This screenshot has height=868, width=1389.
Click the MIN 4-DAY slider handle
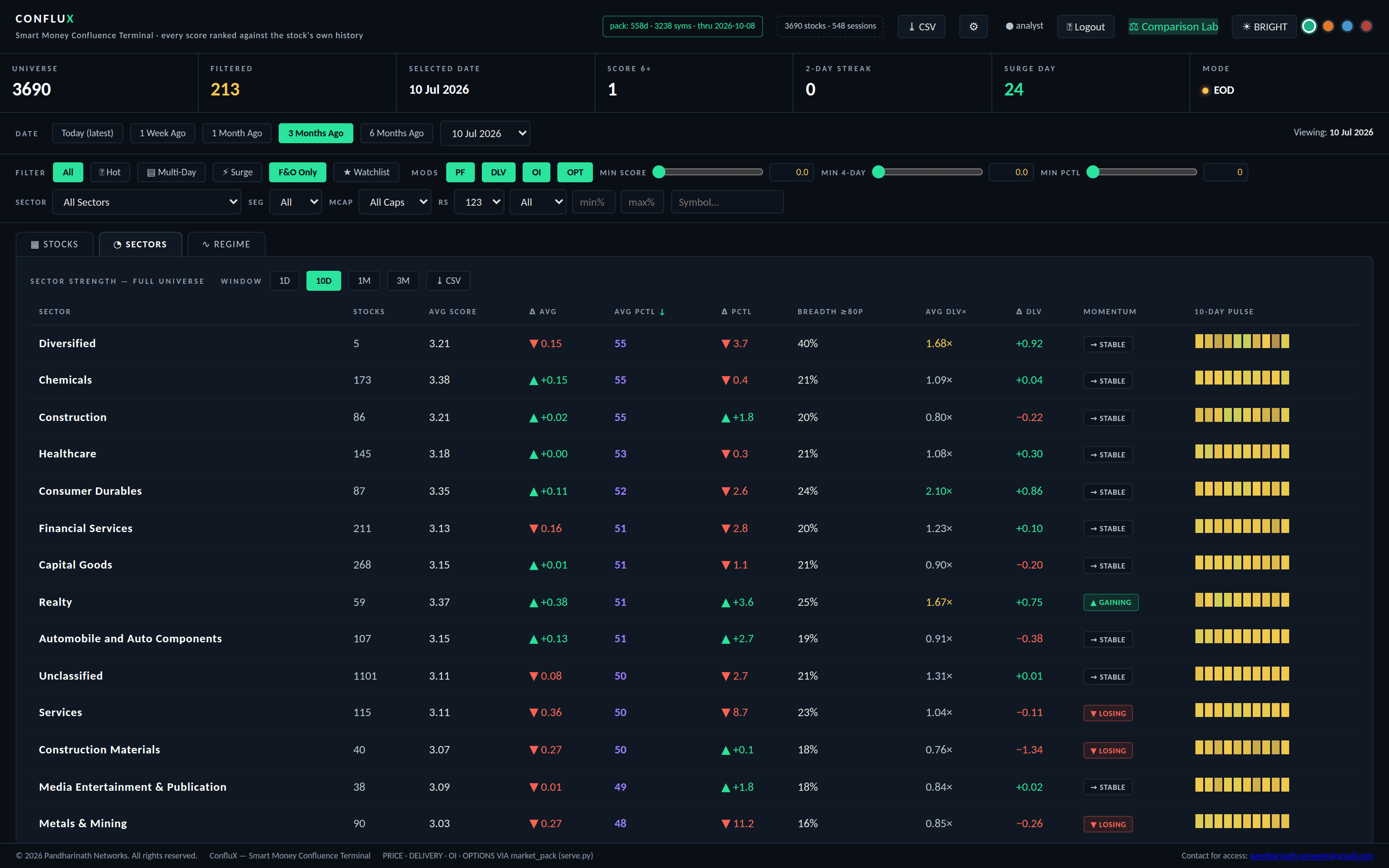coord(878,172)
